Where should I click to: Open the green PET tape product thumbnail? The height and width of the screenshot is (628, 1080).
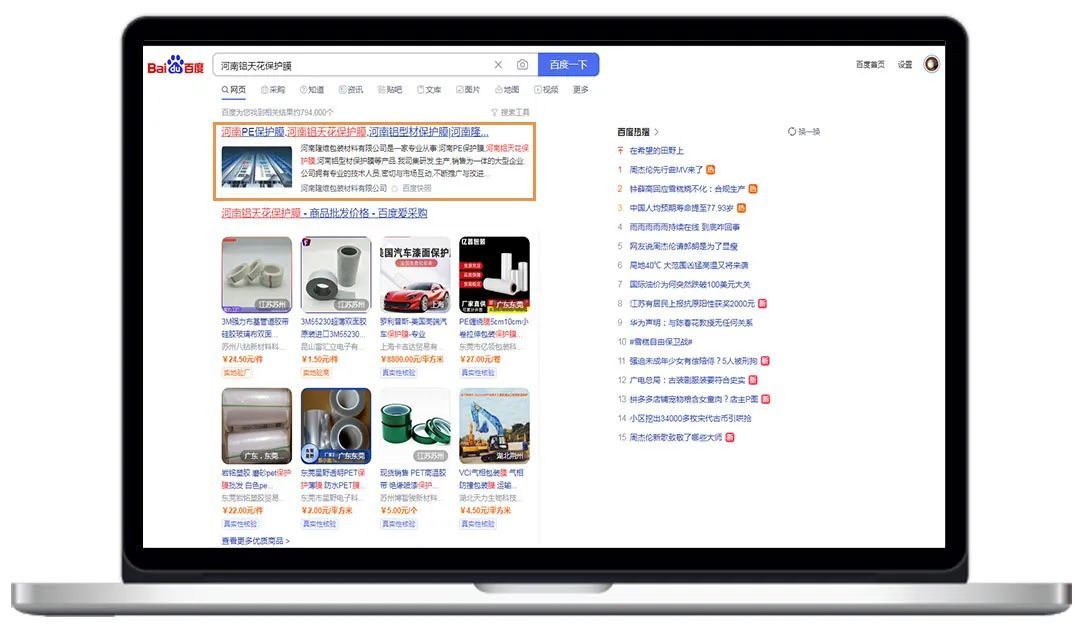415,426
